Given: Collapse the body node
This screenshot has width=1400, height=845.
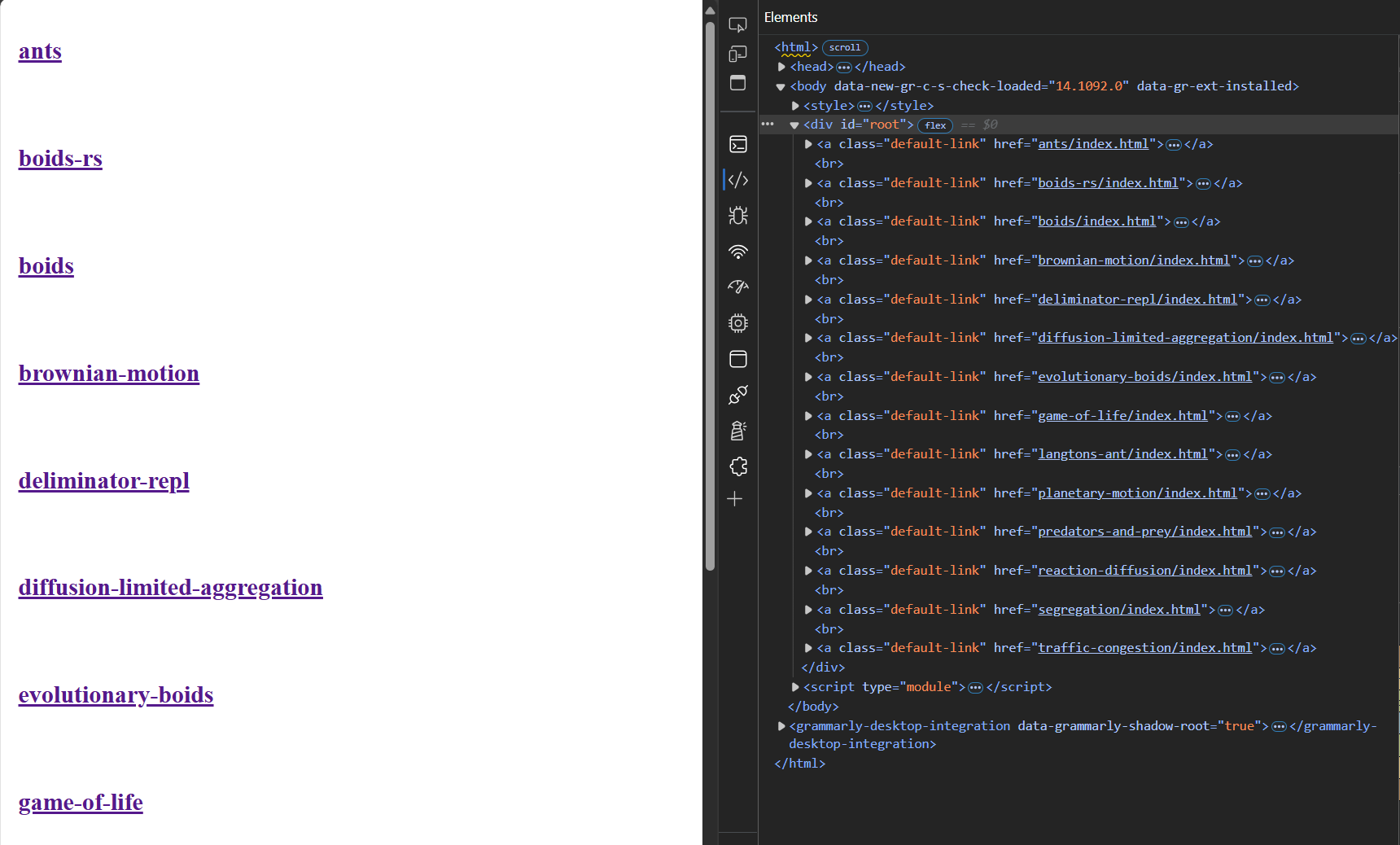Looking at the screenshot, I should (781, 86).
